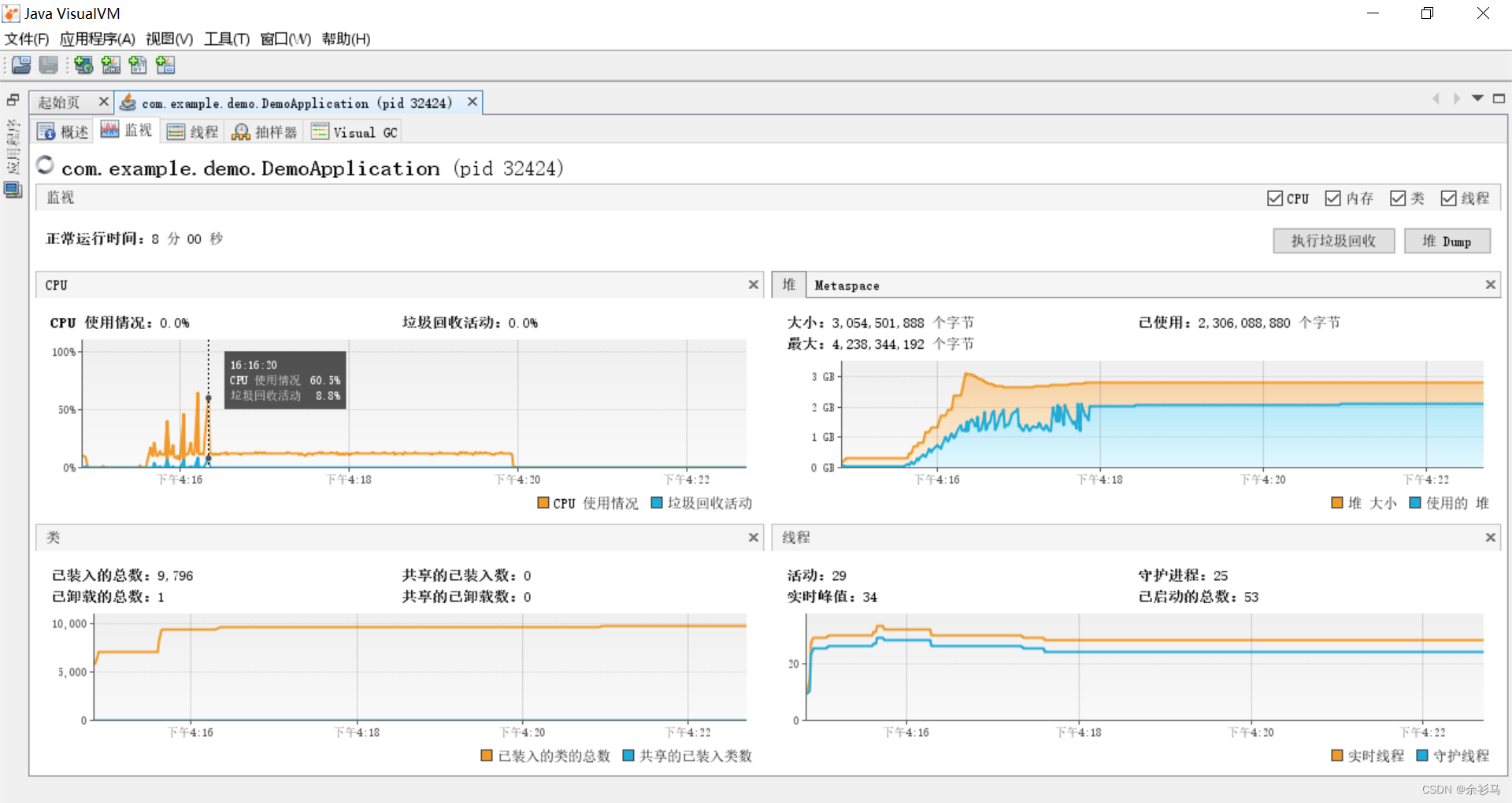Disable the 内存 memory checkbox
The width and height of the screenshot is (1512, 803).
click(1332, 198)
